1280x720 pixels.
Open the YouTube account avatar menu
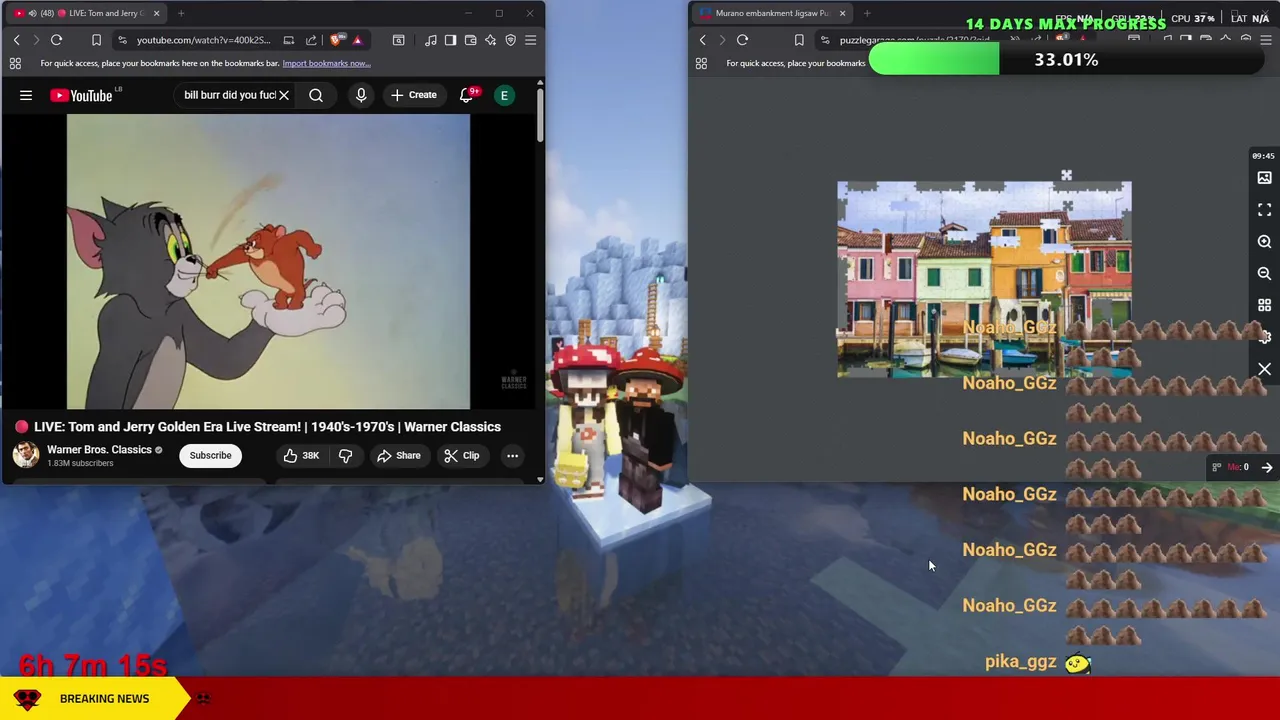pyautogui.click(x=504, y=95)
